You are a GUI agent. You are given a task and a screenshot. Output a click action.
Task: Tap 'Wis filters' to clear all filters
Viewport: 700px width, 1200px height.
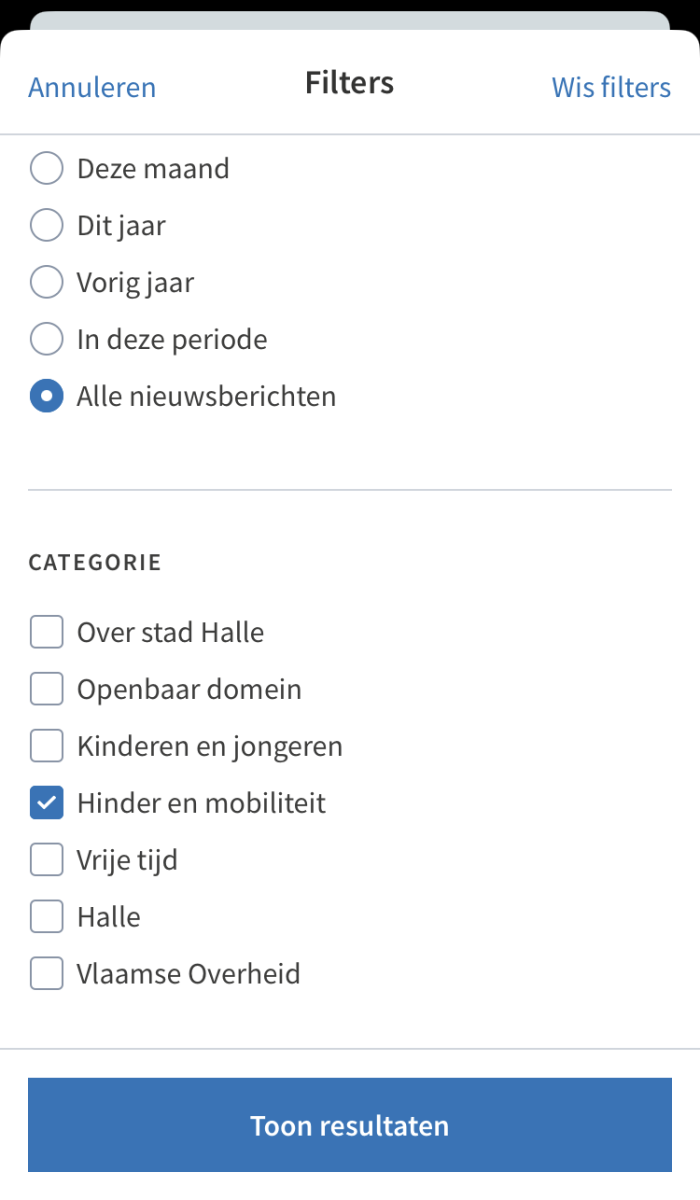click(611, 88)
